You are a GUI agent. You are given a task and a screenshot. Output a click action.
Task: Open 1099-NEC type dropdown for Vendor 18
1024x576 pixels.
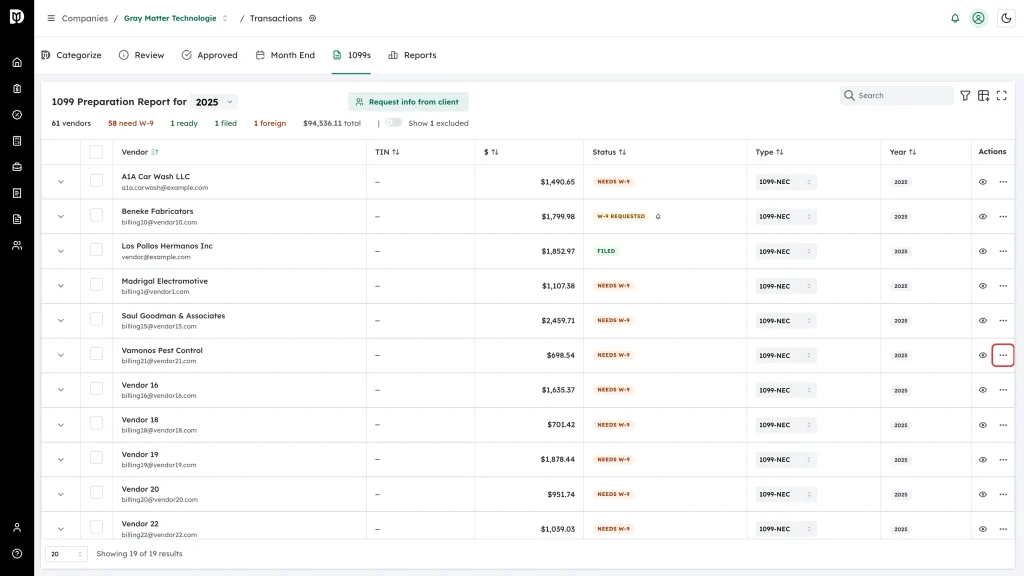[x=786, y=424]
